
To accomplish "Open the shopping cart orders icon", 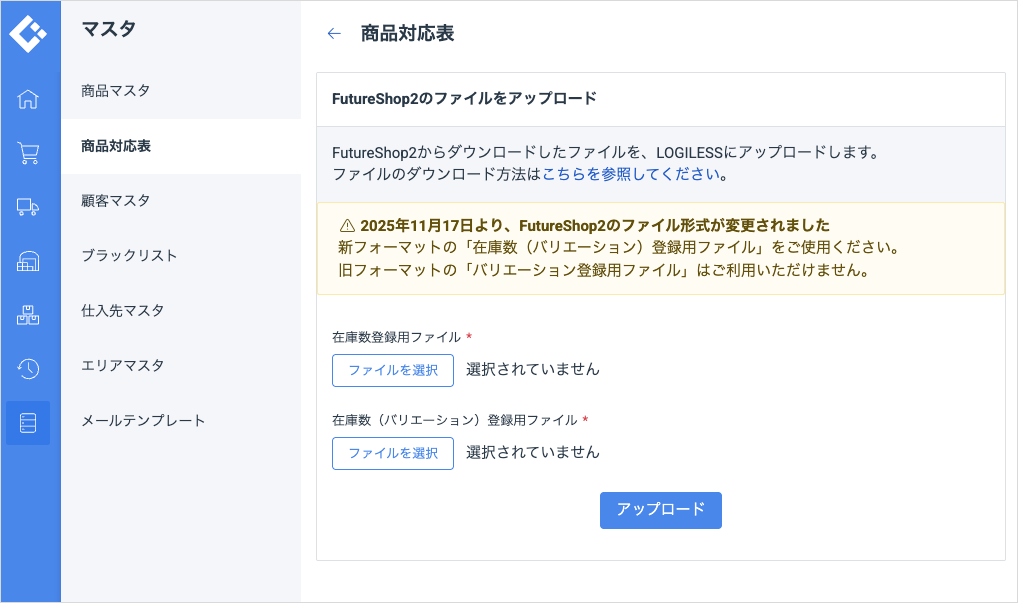I will [28, 153].
